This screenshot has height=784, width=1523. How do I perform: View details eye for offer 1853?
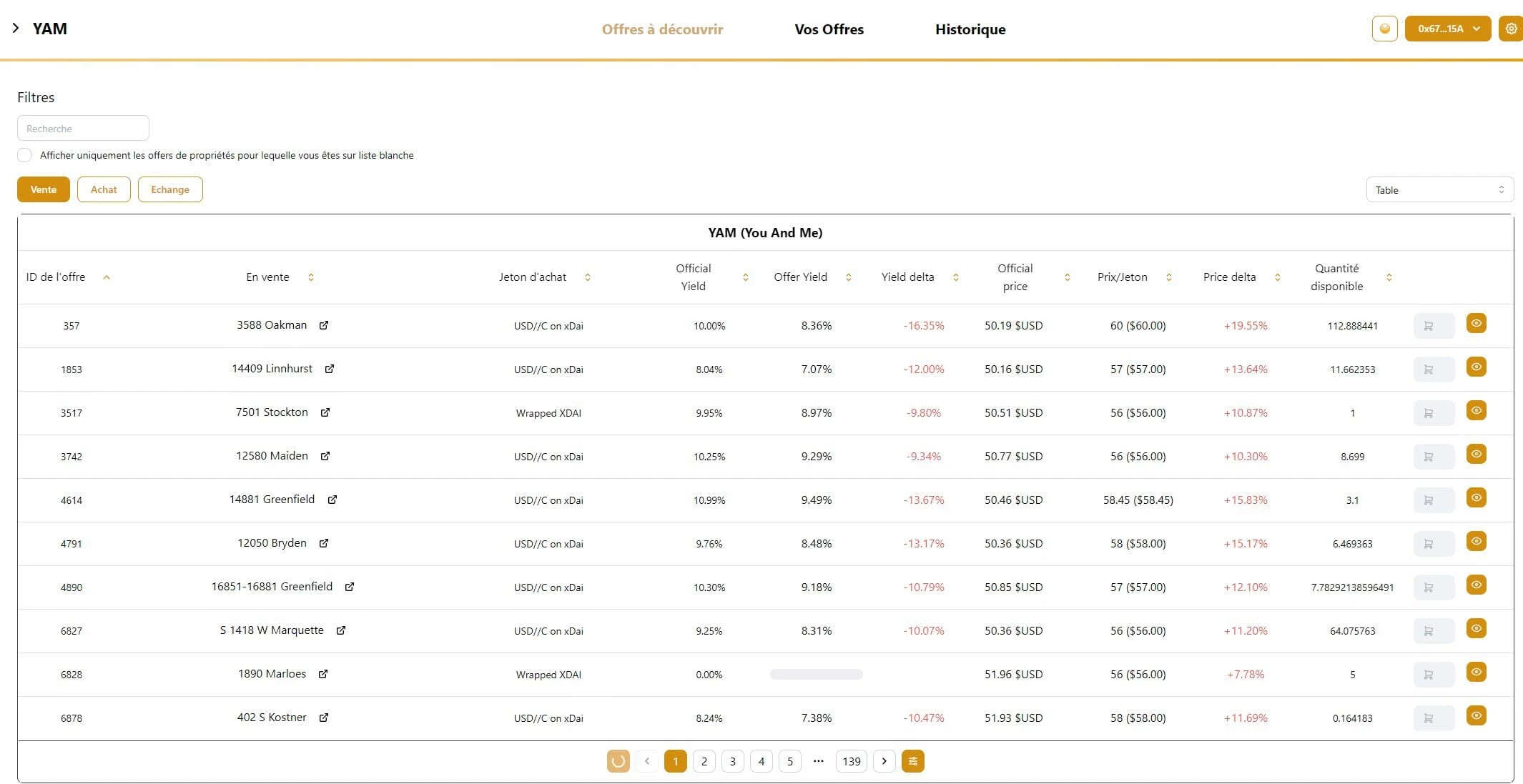(x=1477, y=367)
